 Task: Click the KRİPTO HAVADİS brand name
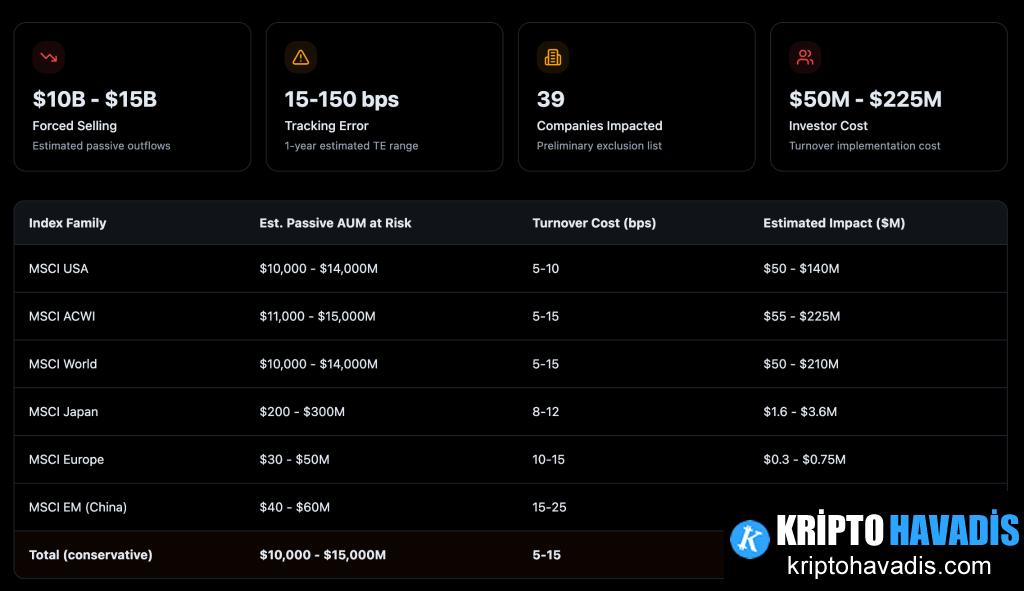click(x=897, y=530)
